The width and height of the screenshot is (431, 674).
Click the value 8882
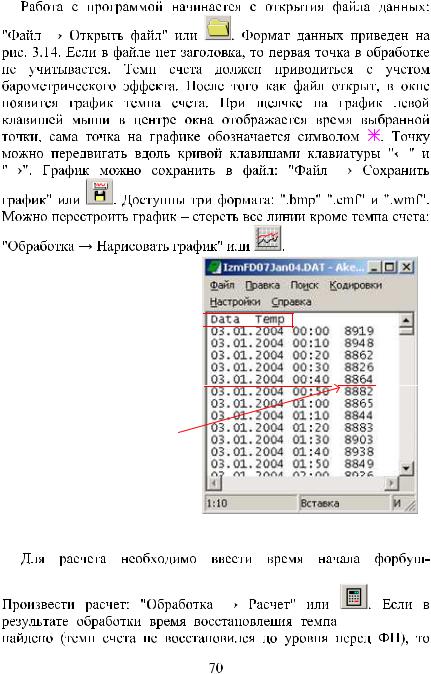click(x=359, y=392)
